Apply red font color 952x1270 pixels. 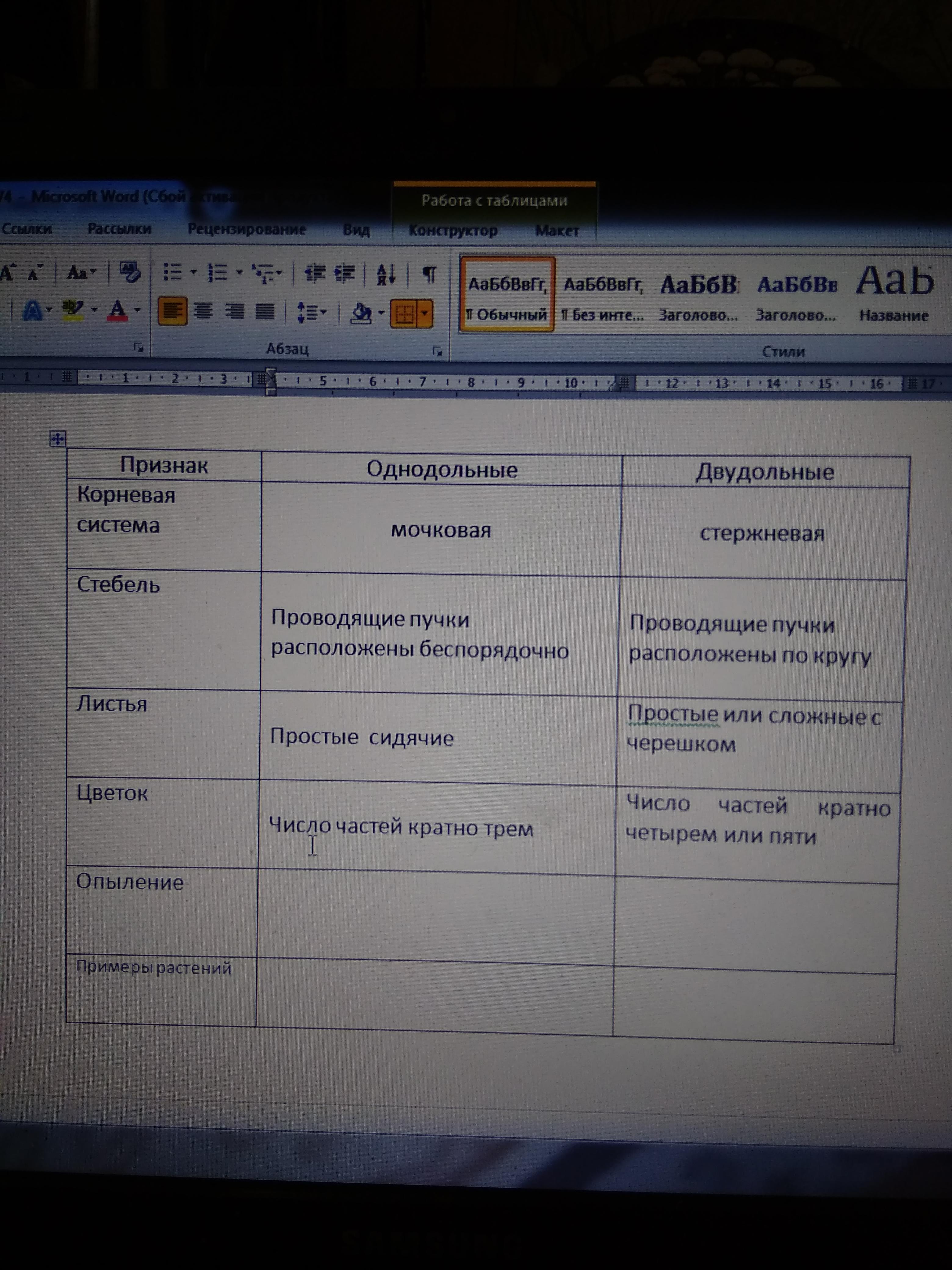(x=118, y=310)
